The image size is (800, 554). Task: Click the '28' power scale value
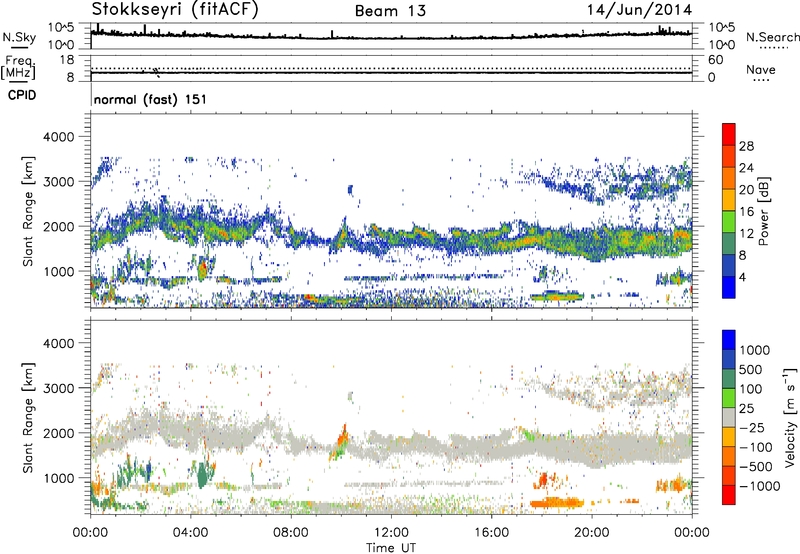746,146
